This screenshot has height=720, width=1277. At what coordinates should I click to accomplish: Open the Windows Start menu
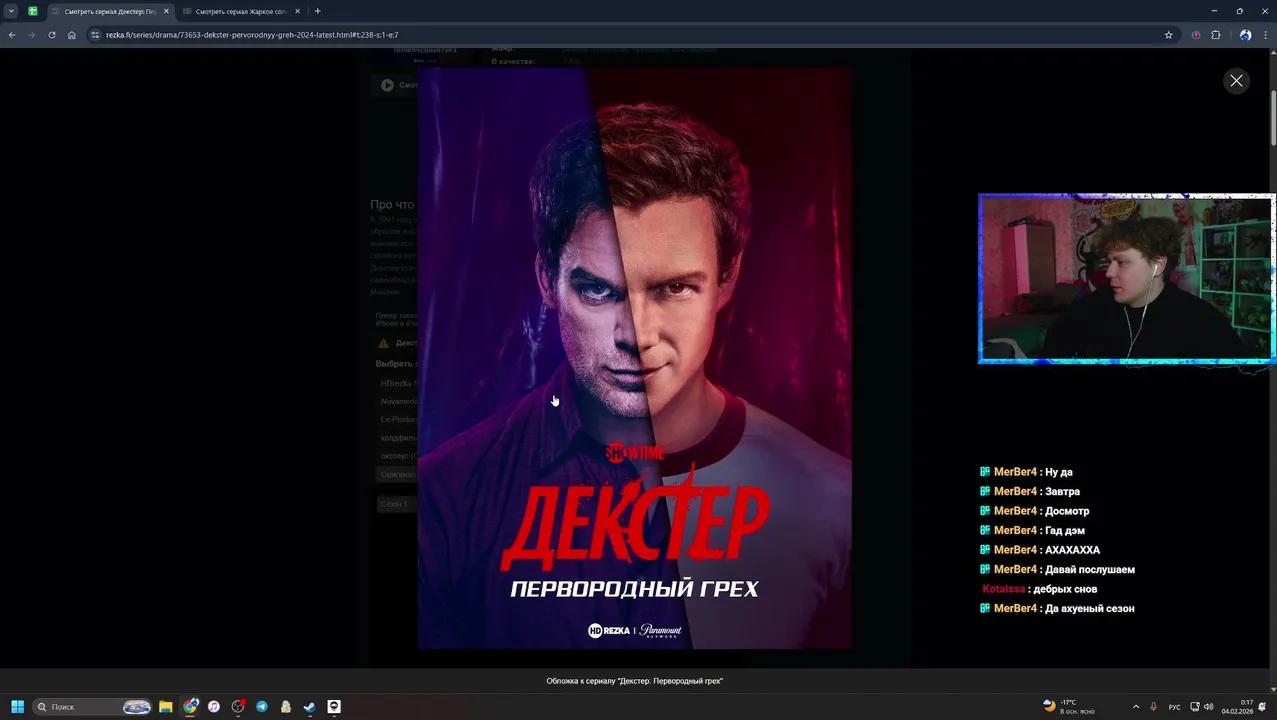point(17,706)
